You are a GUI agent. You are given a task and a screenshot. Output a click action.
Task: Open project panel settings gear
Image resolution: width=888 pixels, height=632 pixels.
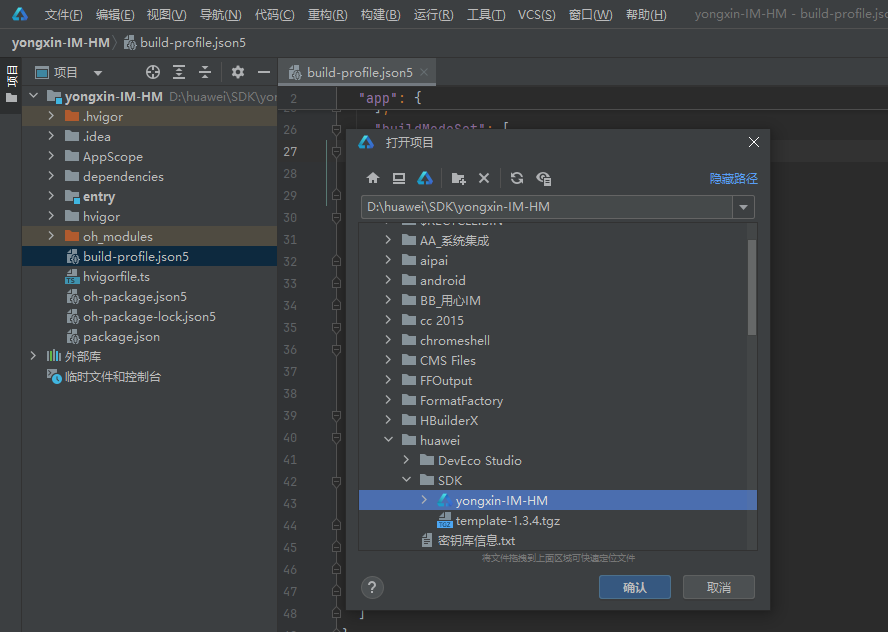point(238,72)
